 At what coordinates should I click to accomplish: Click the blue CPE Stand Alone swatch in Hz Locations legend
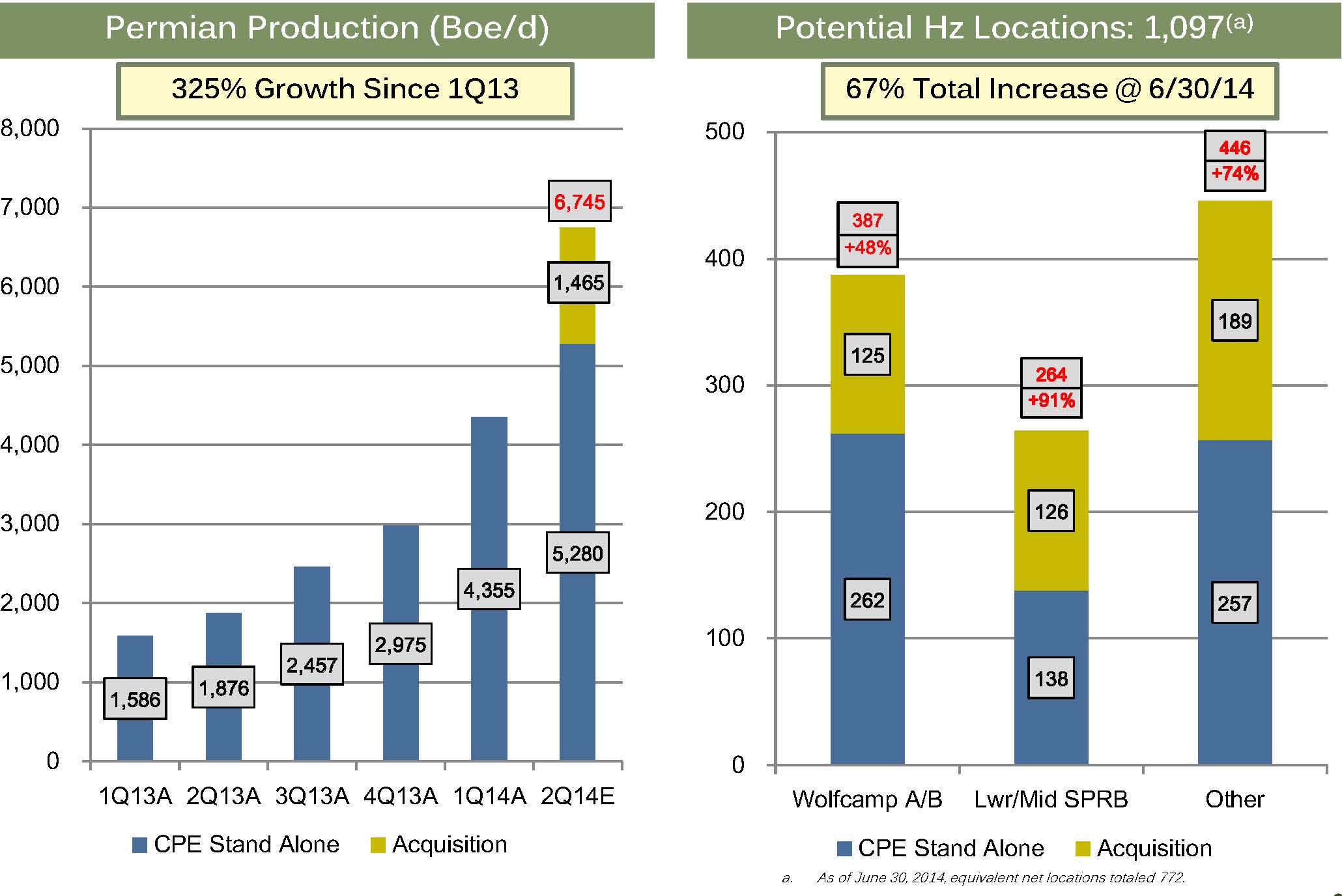(844, 849)
